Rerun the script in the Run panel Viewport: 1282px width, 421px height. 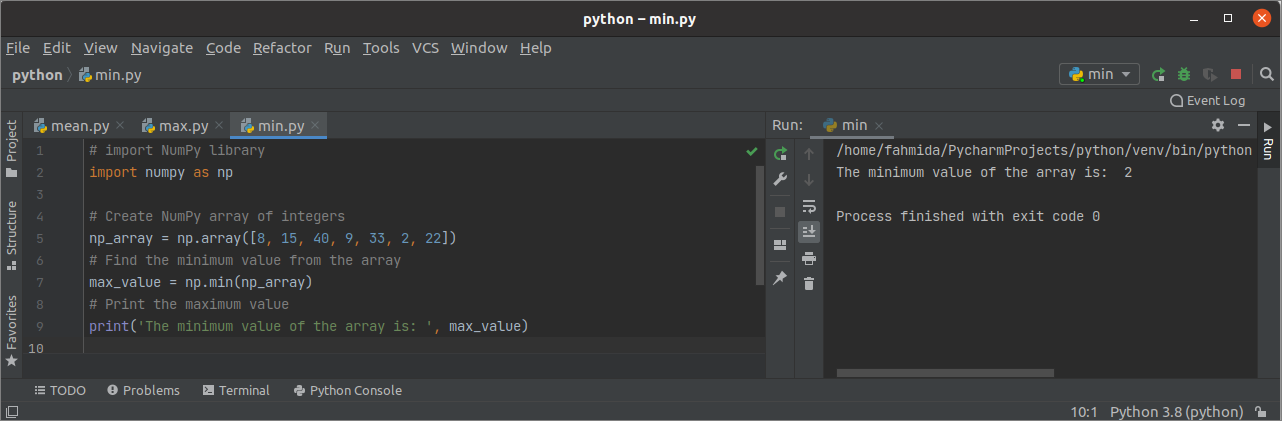pos(781,154)
